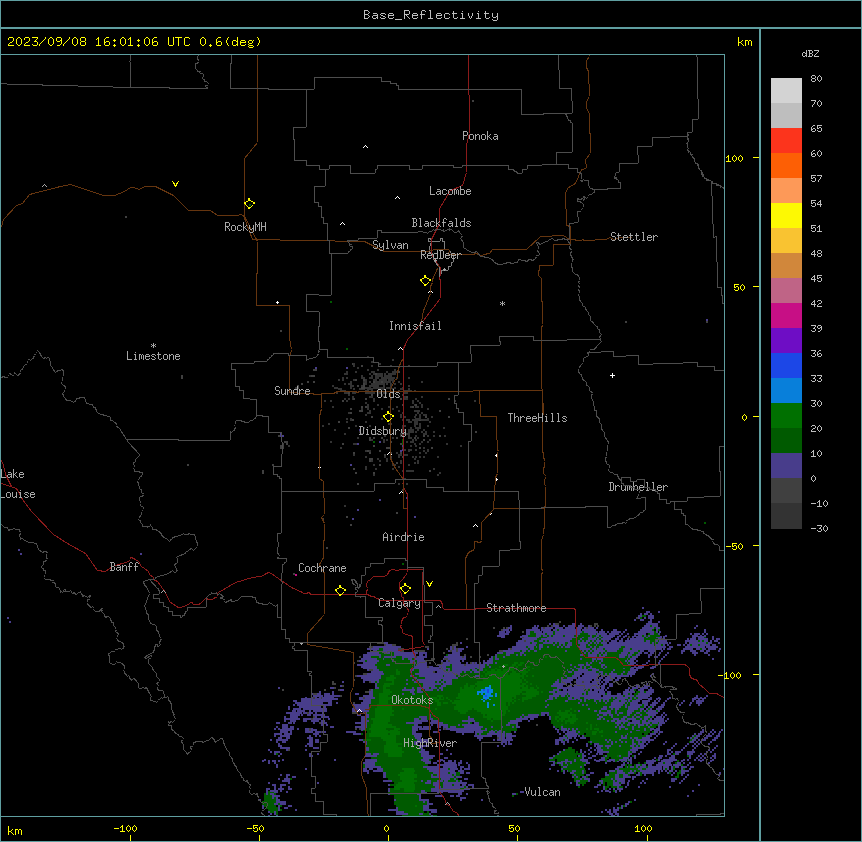
Task: Click the Strathmore label
Action: tap(516, 608)
